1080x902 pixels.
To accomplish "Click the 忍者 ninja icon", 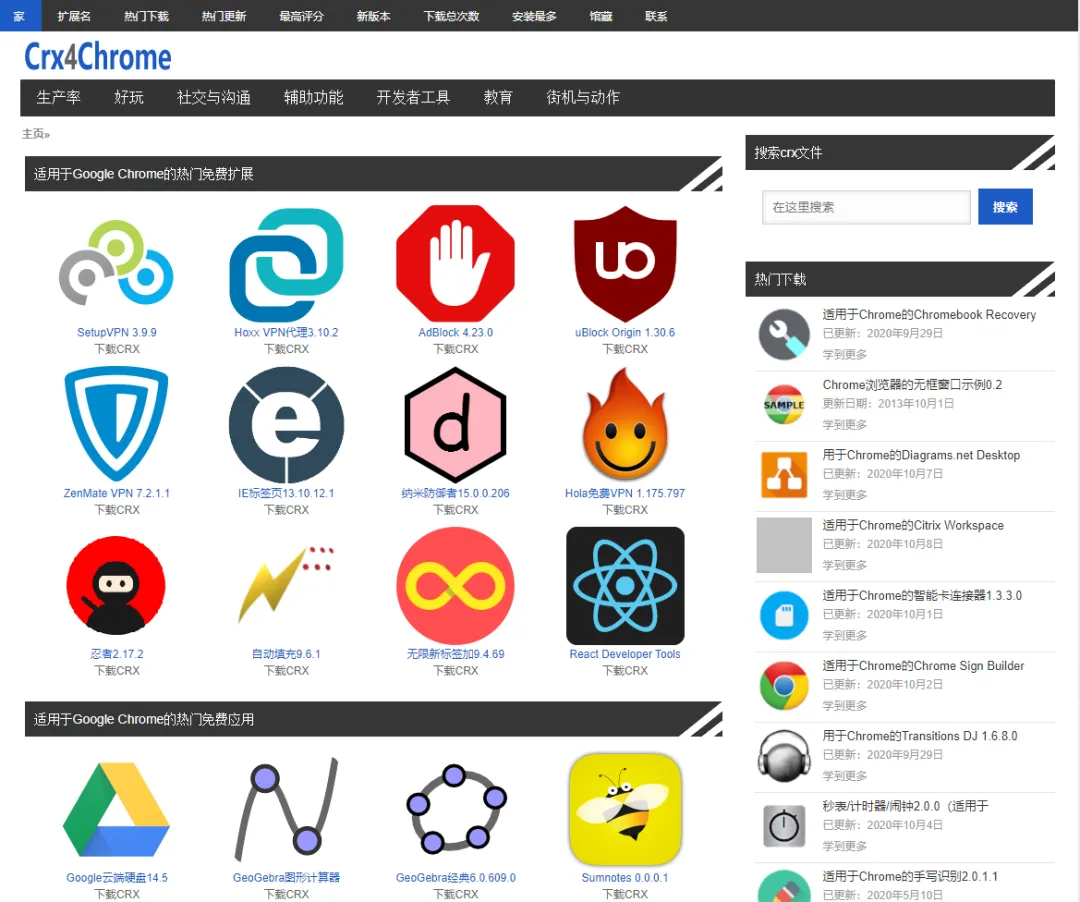I will pyautogui.click(x=116, y=586).
